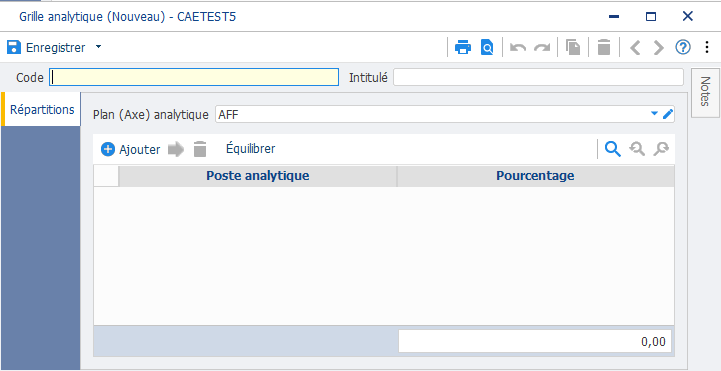This screenshot has width=721, height=371.
Task: Click the undo arrow icon
Action: tap(518, 48)
